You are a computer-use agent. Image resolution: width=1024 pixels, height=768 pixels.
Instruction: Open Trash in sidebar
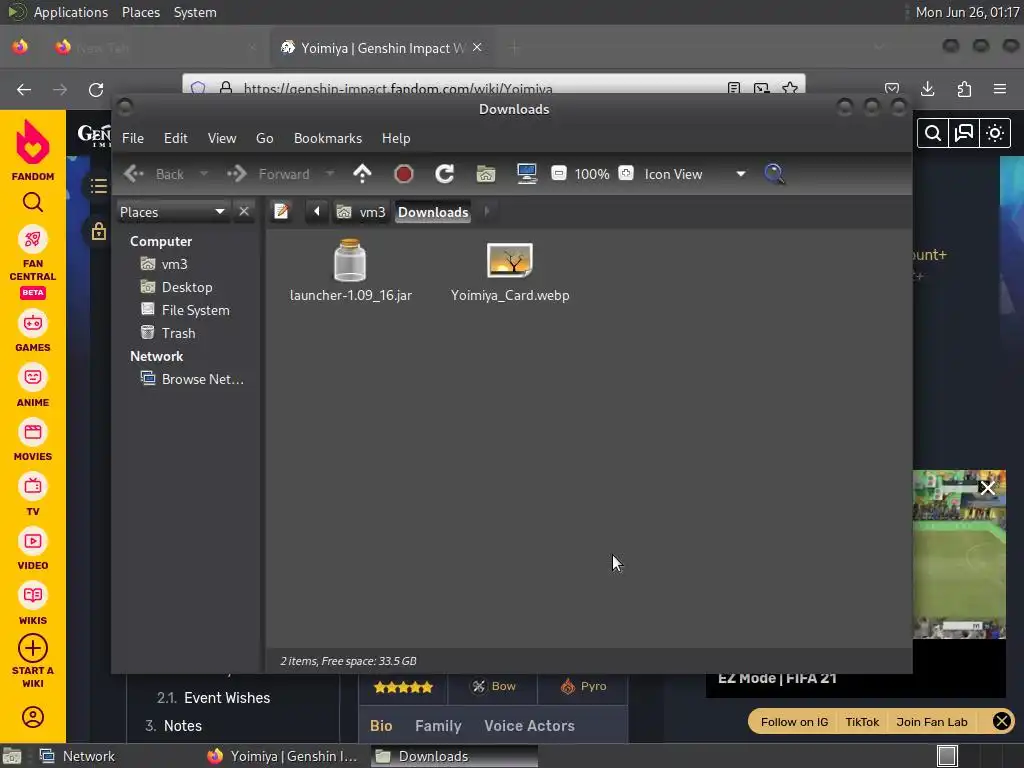(x=168, y=333)
